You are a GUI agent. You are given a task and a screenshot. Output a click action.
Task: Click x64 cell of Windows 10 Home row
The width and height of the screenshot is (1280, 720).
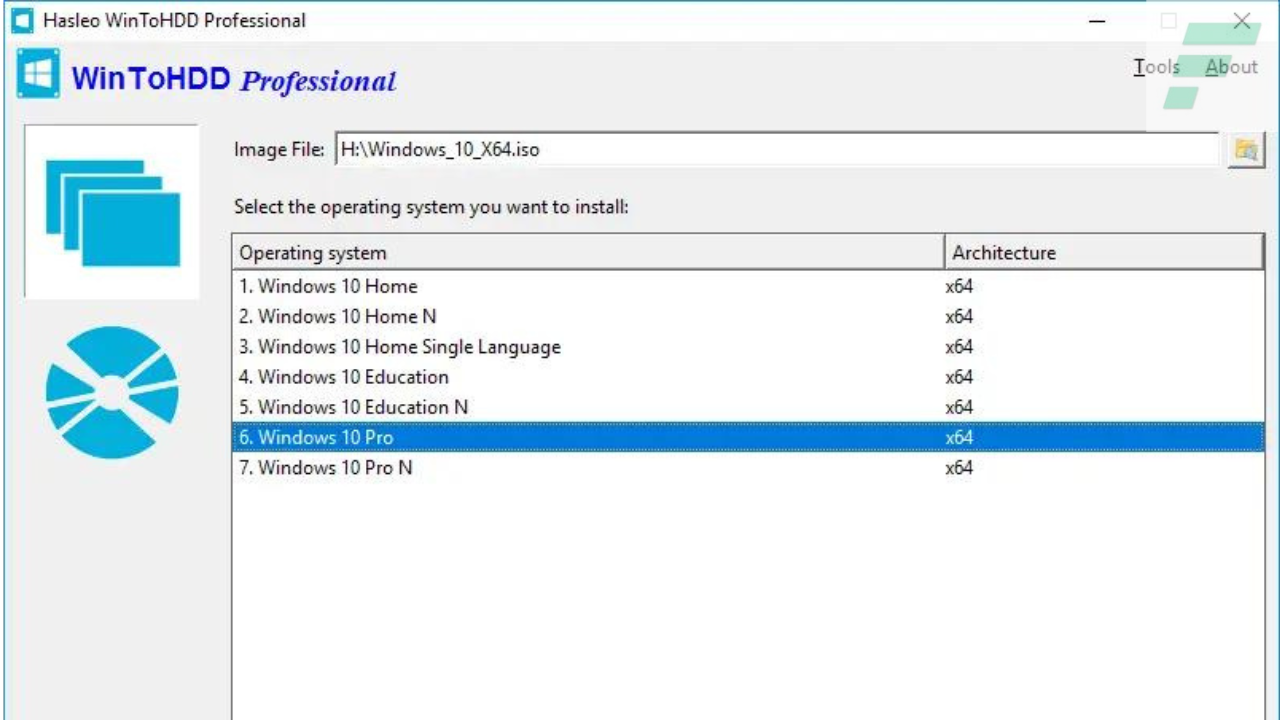(x=959, y=286)
